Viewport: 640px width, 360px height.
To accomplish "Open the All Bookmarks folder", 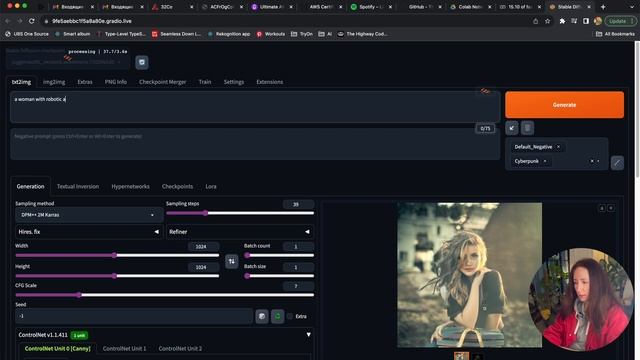I will (615, 34).
